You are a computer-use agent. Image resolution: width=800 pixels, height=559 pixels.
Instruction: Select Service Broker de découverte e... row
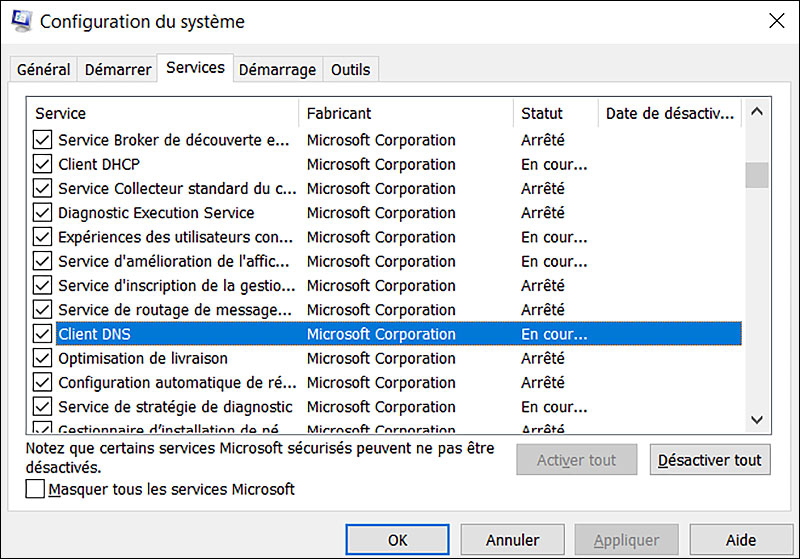(x=387, y=140)
